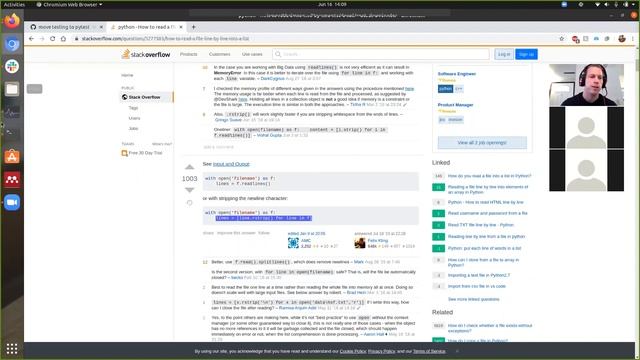The image size is (640, 360).
Task: Open linked 'Read TXT file line by line - Python'
Action: coord(481,225)
